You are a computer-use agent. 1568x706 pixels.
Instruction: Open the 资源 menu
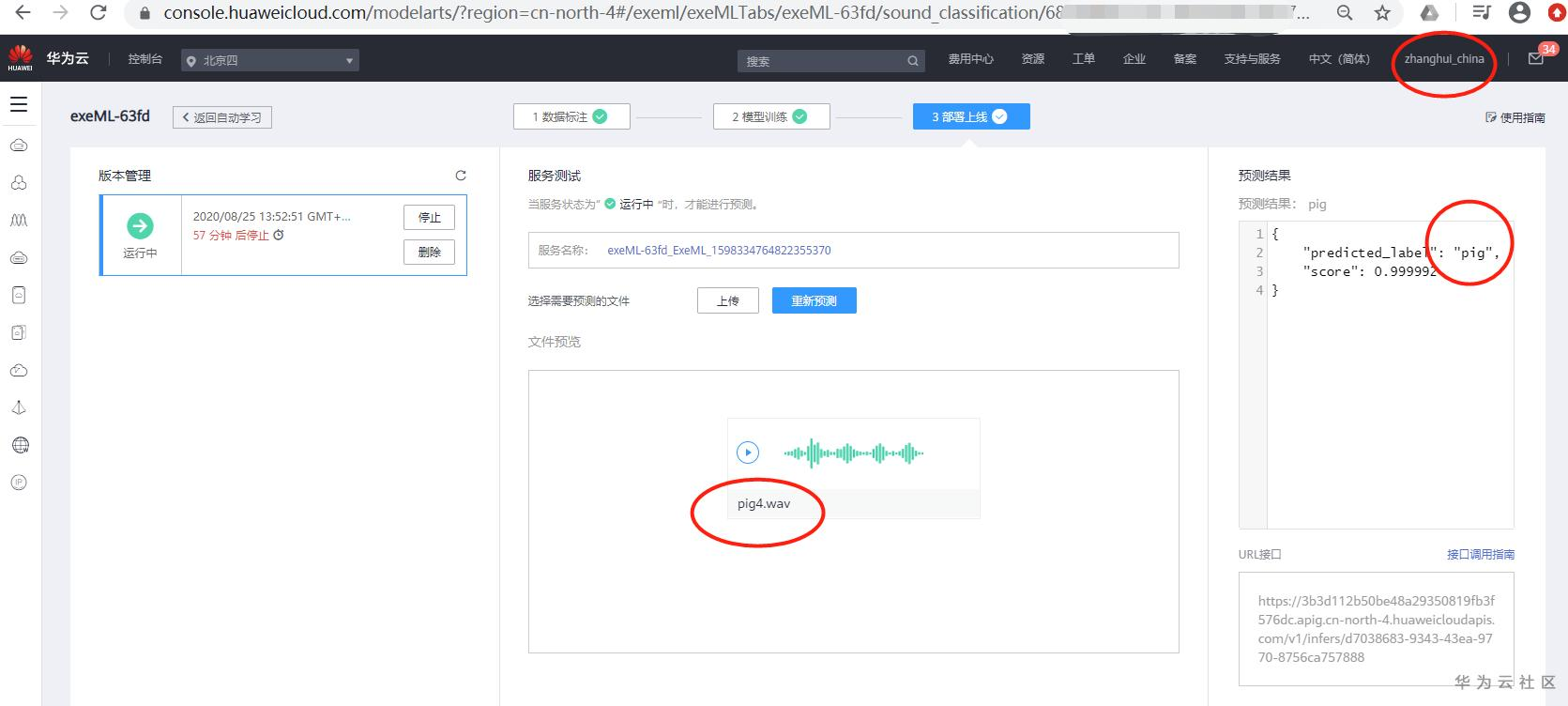pos(1033,59)
